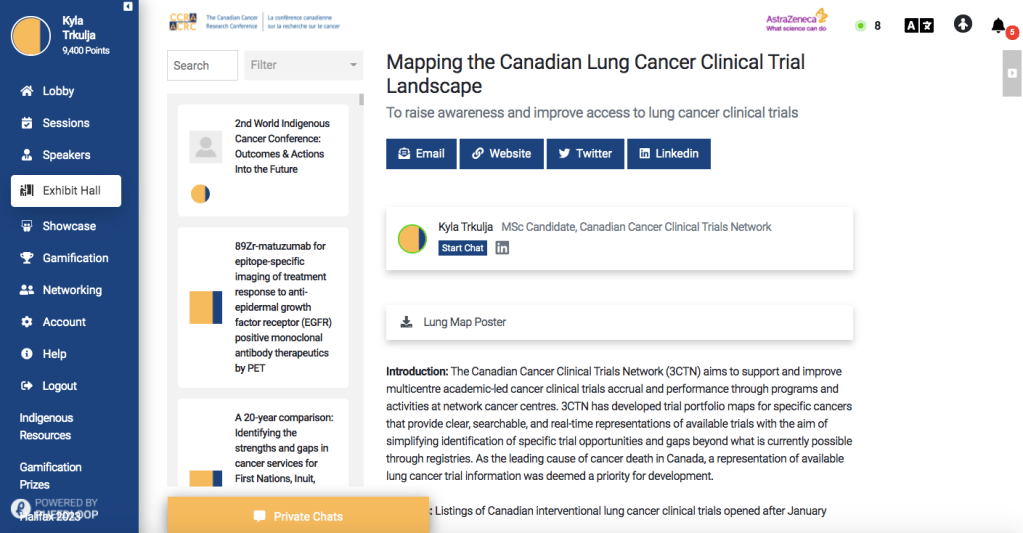Open the Gamification menu item

pos(75,258)
